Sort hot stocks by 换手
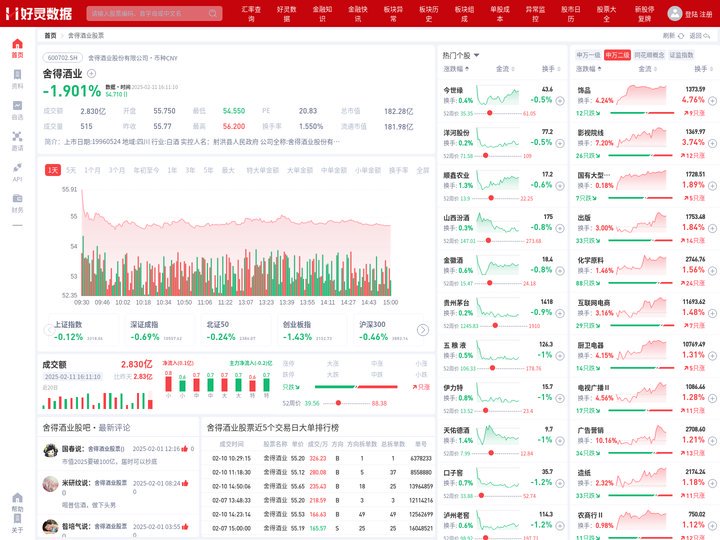Screen dimensions: 720x540 (x=551, y=69)
